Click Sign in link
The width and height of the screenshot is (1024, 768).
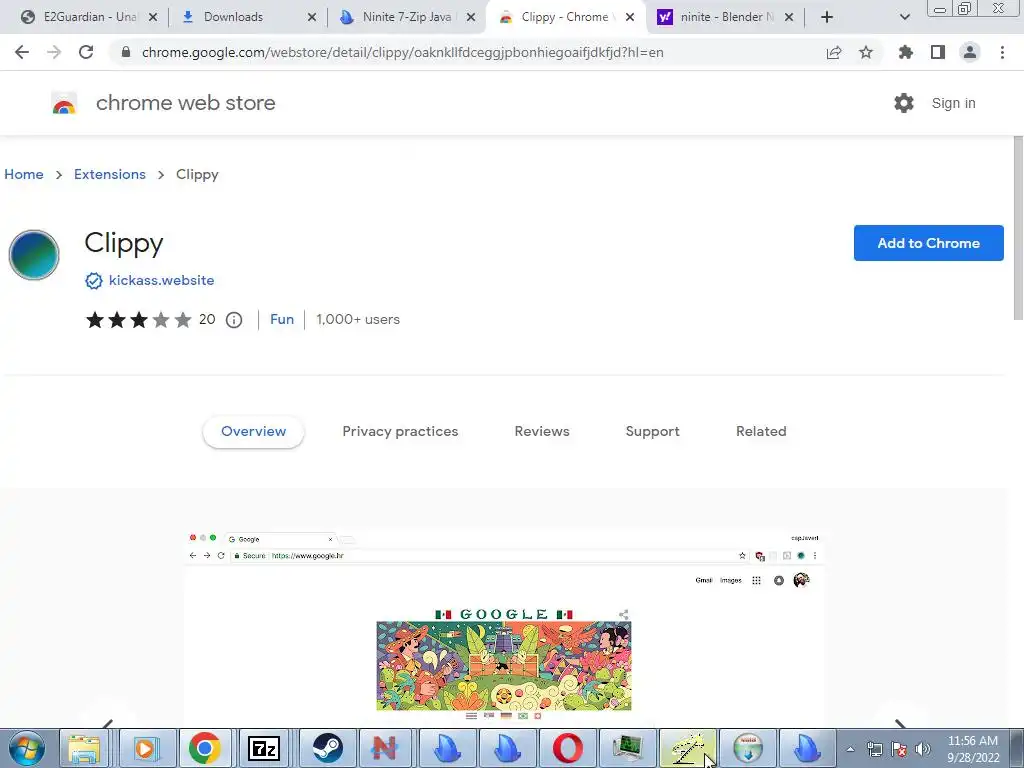coord(953,103)
